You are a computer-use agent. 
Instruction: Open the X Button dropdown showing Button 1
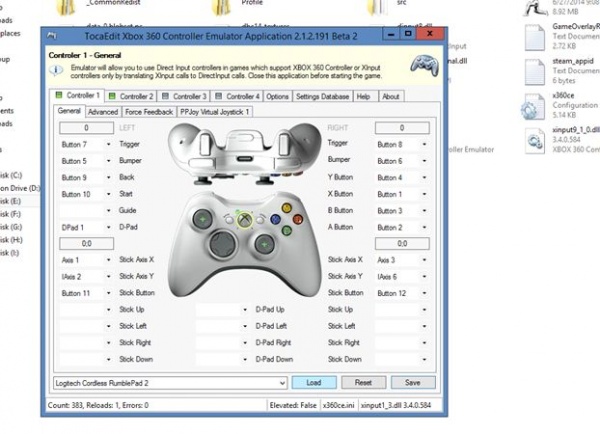coord(402,194)
